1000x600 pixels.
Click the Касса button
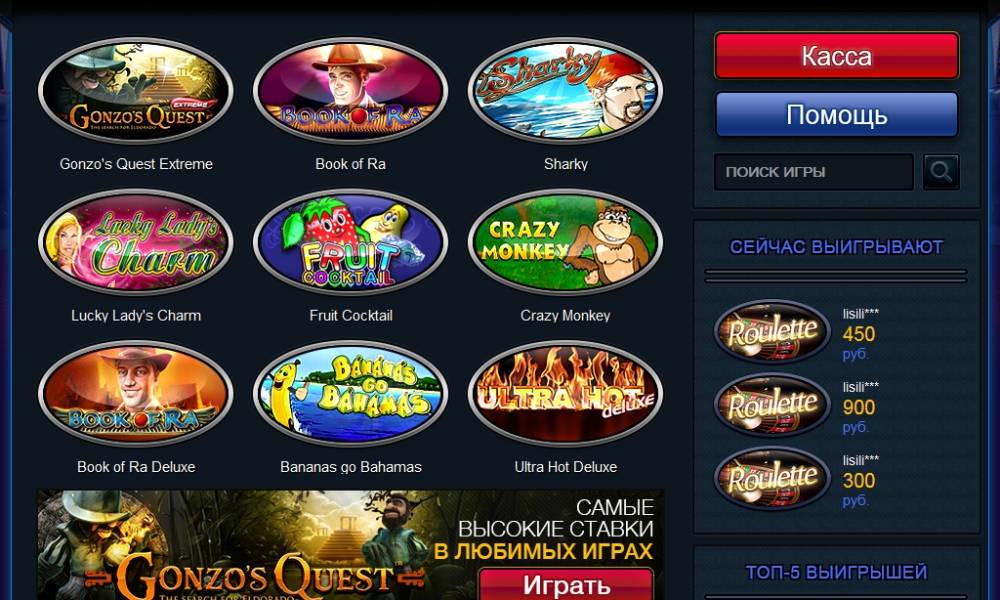pos(837,56)
